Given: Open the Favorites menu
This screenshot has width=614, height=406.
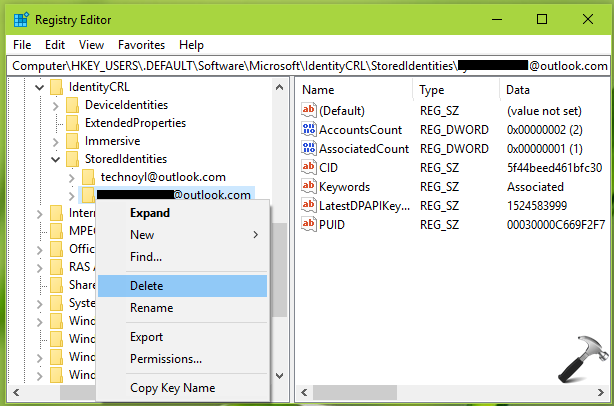Looking at the screenshot, I should (141, 45).
